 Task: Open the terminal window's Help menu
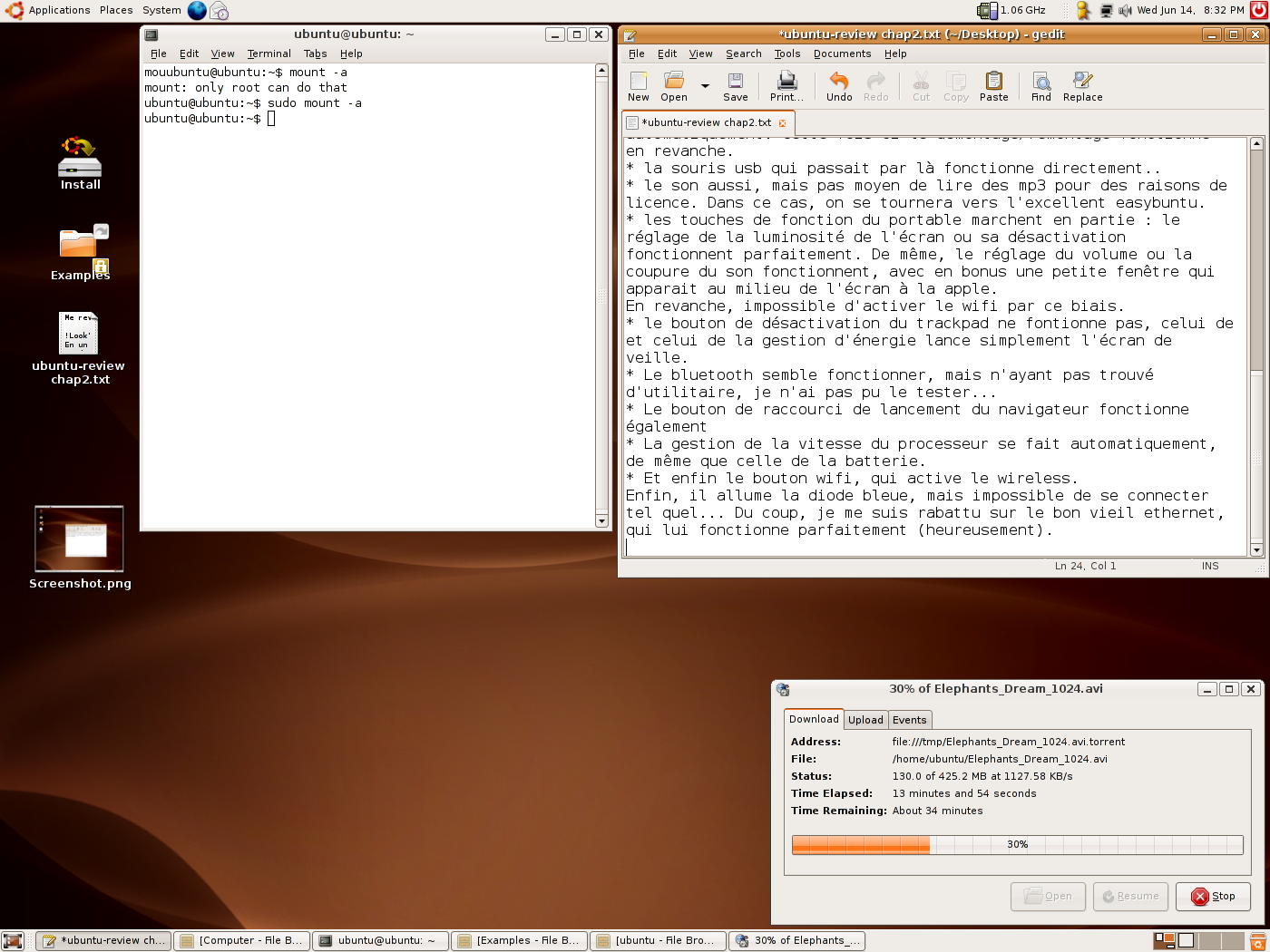click(351, 53)
